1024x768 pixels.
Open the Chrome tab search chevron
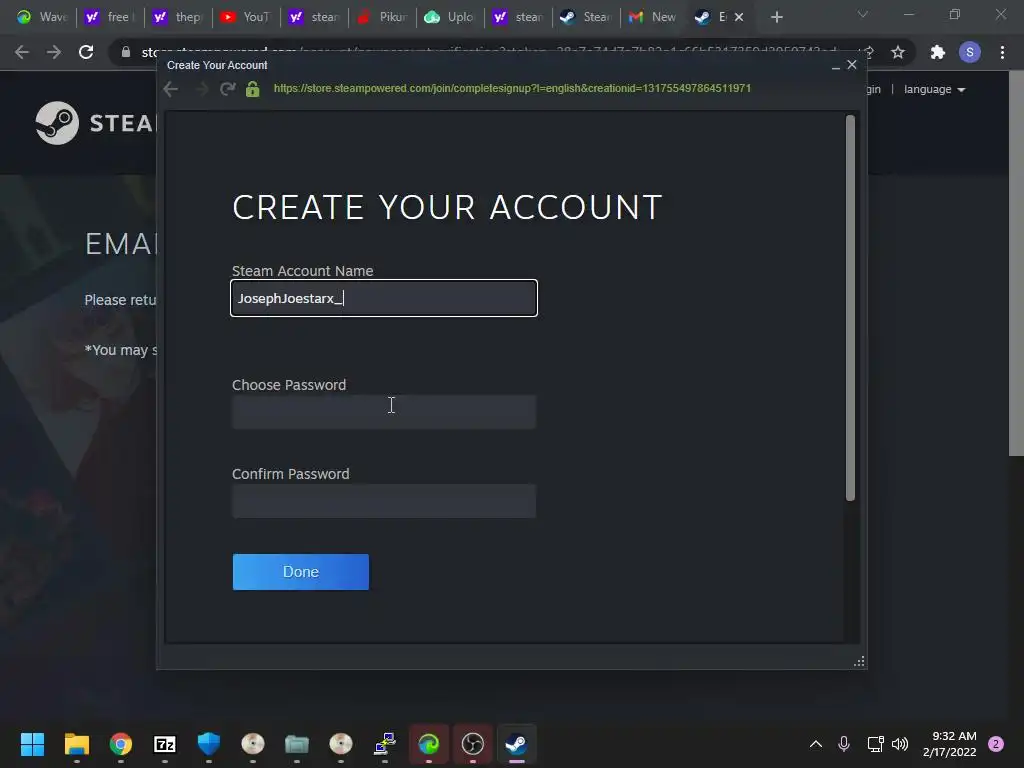pyautogui.click(x=863, y=15)
